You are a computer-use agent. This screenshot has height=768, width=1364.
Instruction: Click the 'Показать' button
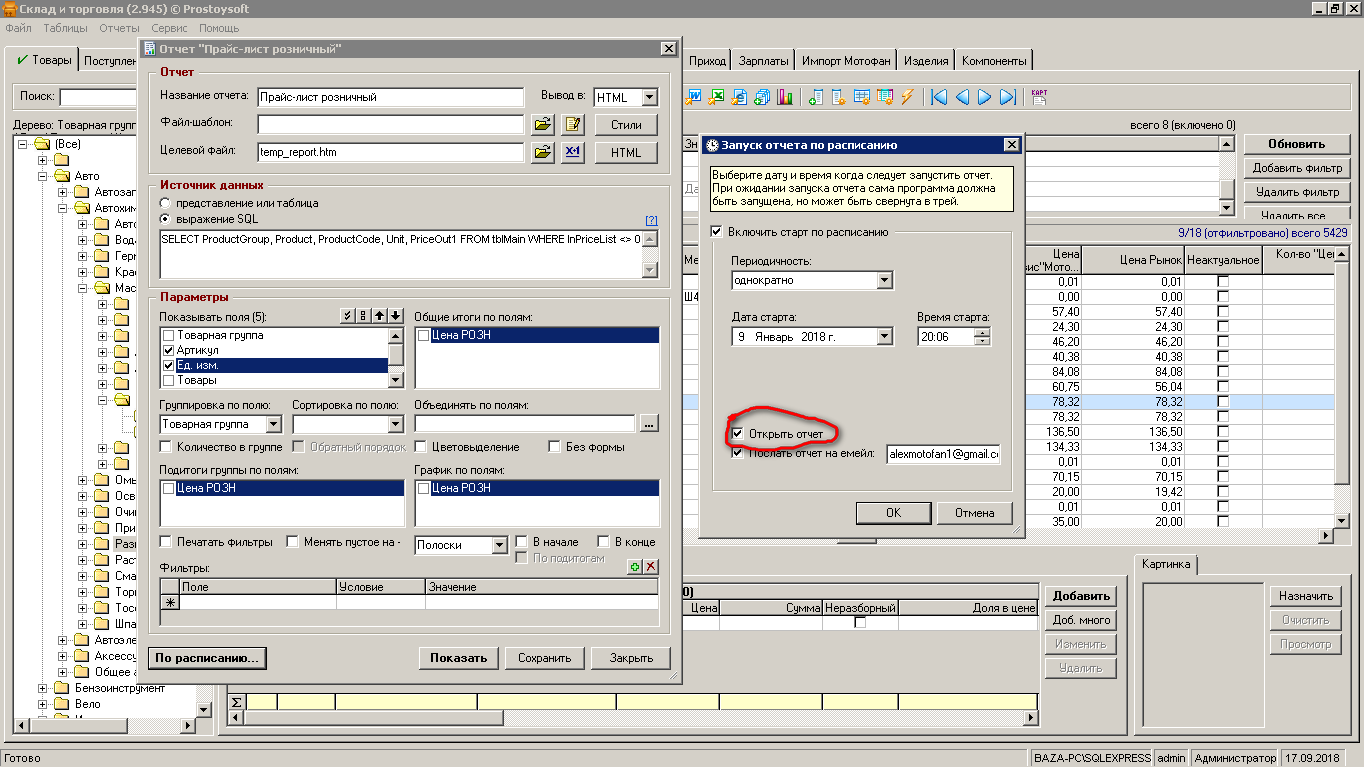[458, 658]
